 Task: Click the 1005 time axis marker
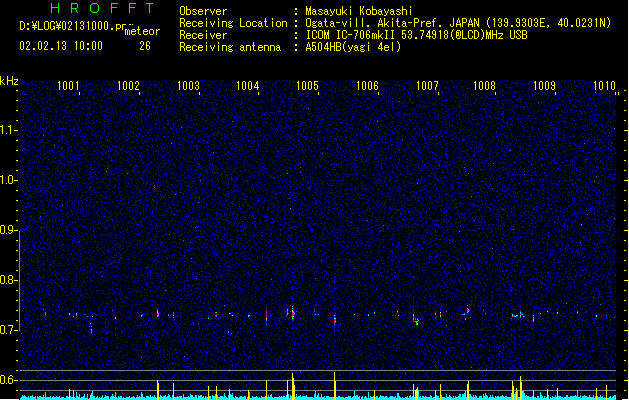307,85
